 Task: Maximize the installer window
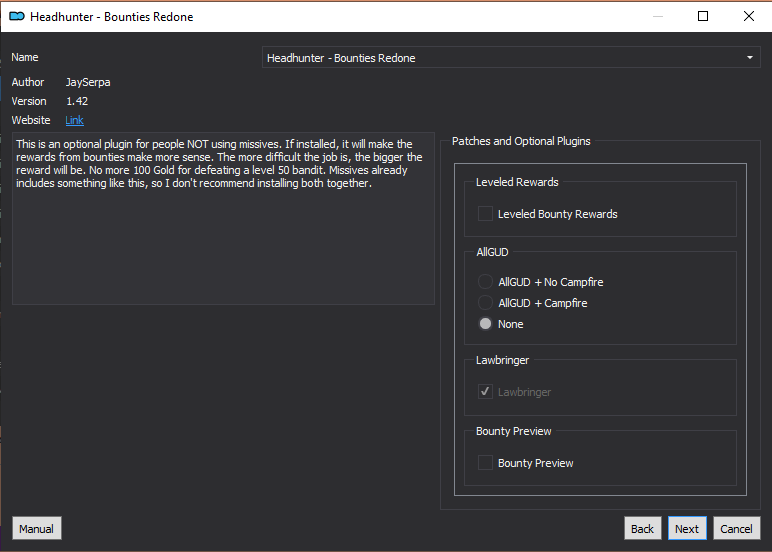(703, 16)
